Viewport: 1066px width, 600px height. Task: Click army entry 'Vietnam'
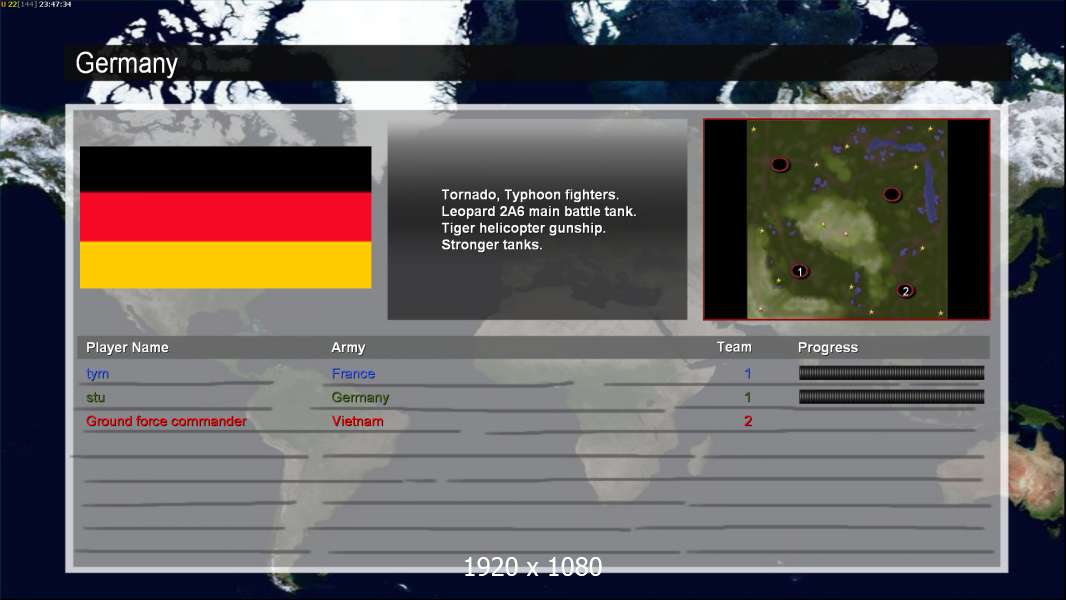click(358, 421)
